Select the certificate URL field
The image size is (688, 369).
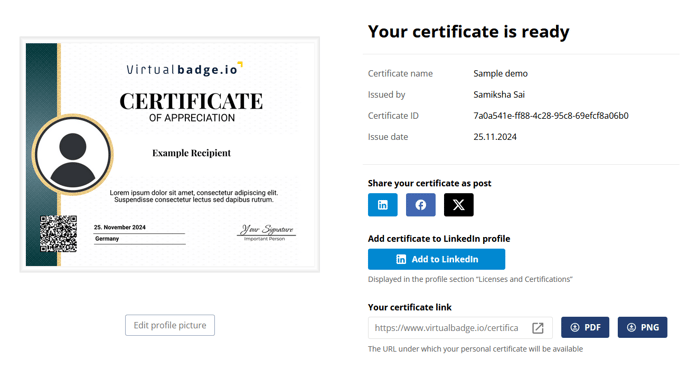(460, 328)
